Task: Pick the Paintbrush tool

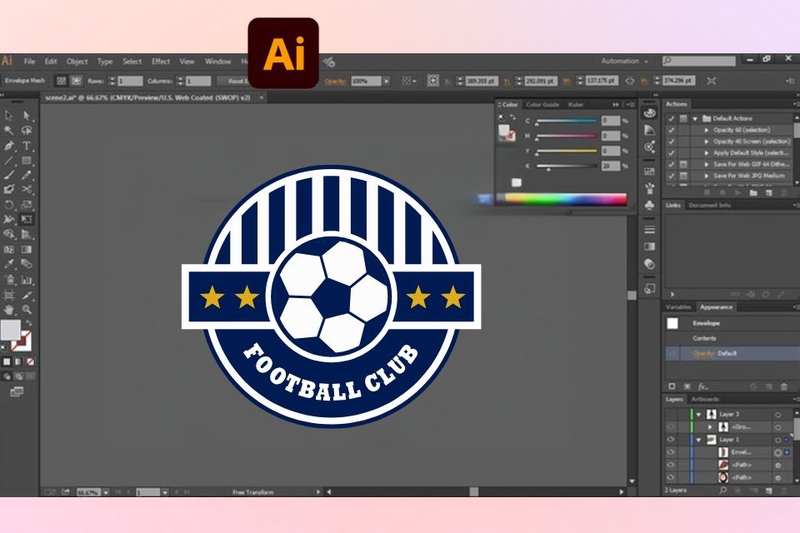Action: coord(9,175)
